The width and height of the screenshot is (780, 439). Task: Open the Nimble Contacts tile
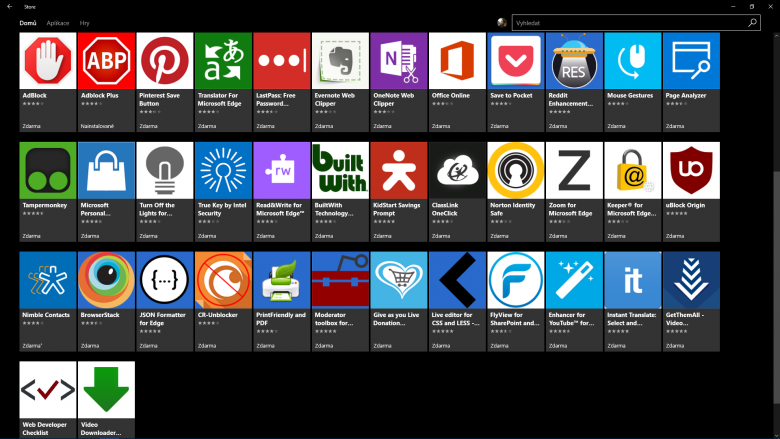(48, 302)
